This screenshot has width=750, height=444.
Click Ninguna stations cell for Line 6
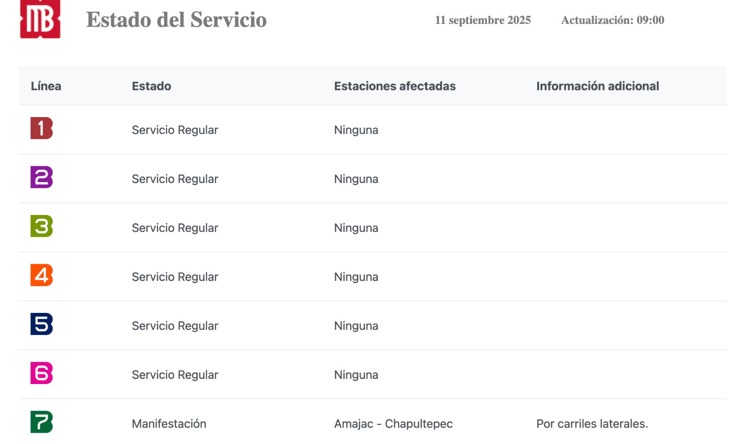click(x=356, y=375)
